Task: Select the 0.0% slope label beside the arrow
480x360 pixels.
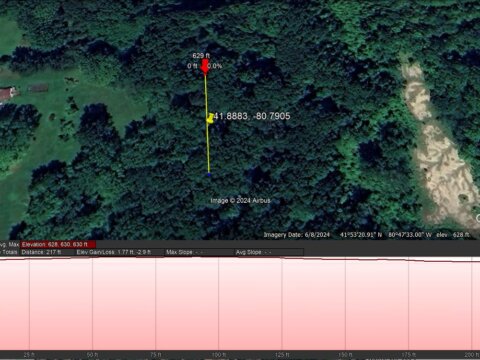Action: (215, 66)
